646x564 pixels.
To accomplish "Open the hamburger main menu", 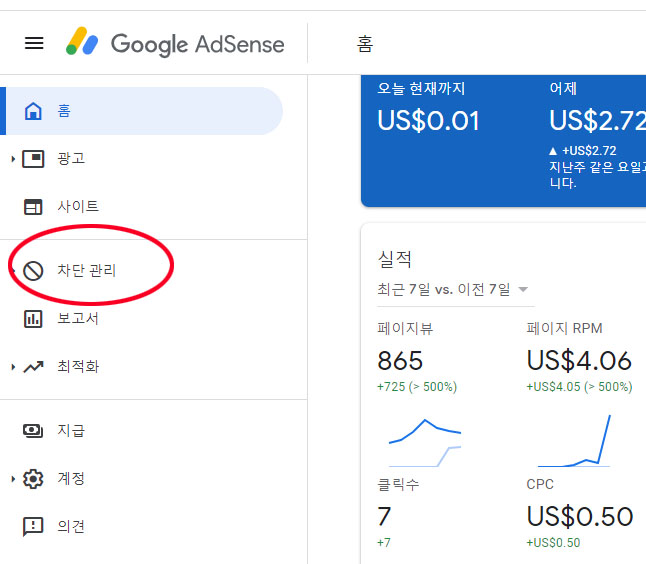I will coord(34,43).
